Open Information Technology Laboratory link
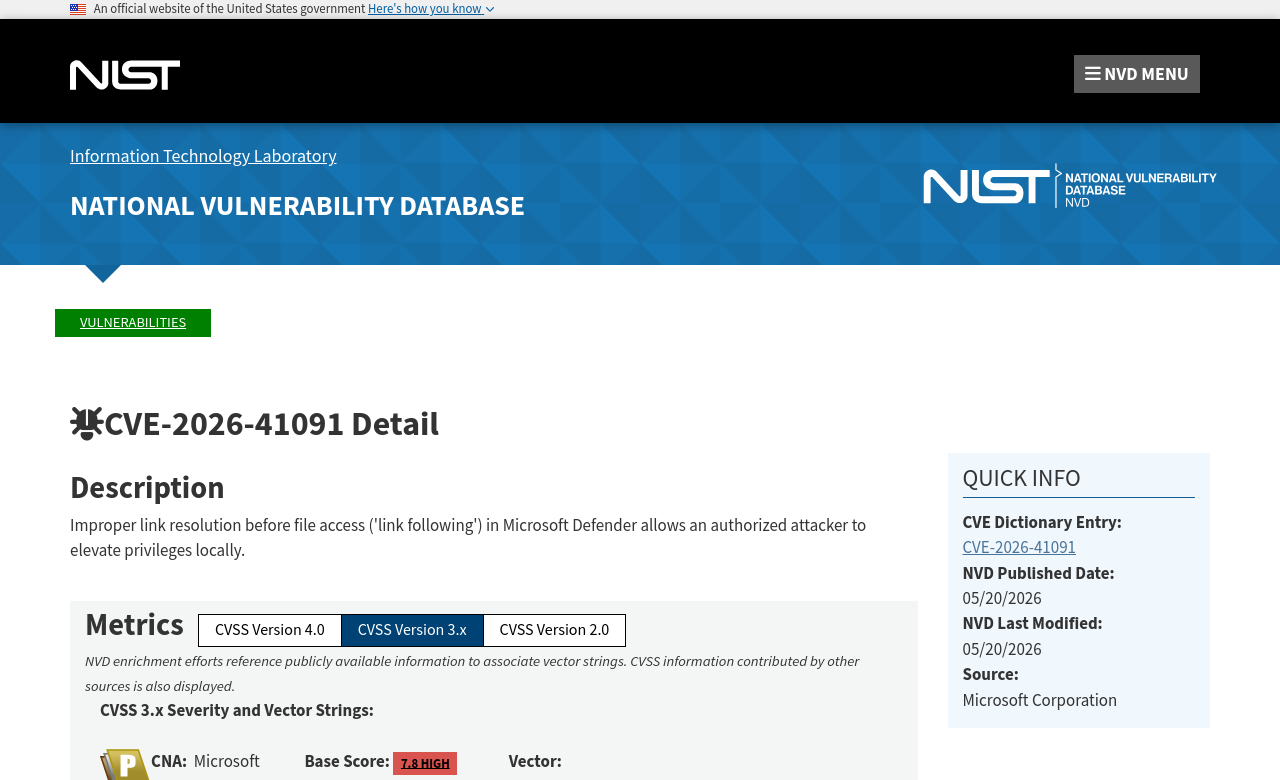This screenshot has height=780, width=1280. point(203,156)
